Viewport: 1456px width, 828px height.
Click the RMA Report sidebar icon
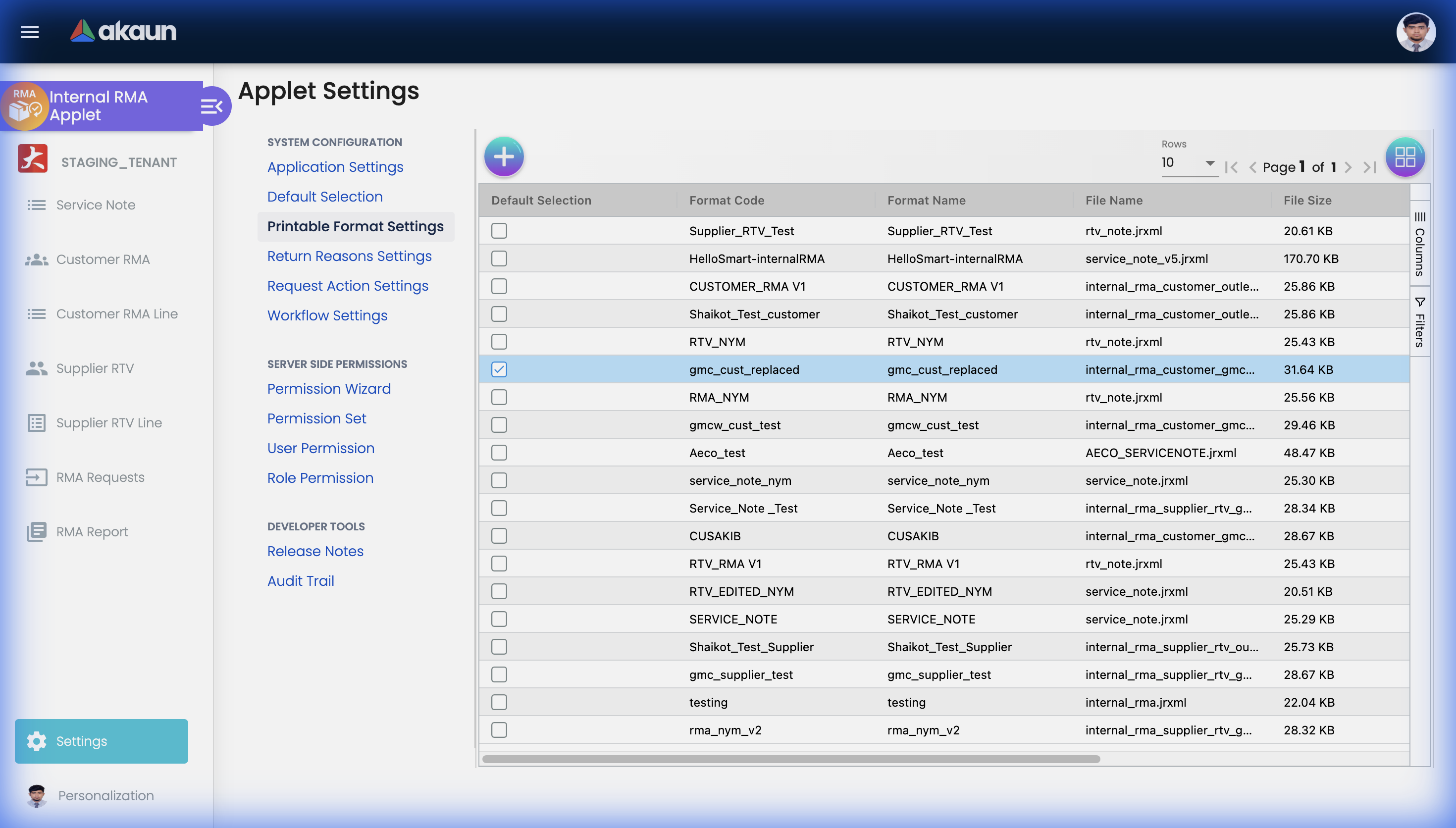tap(36, 531)
